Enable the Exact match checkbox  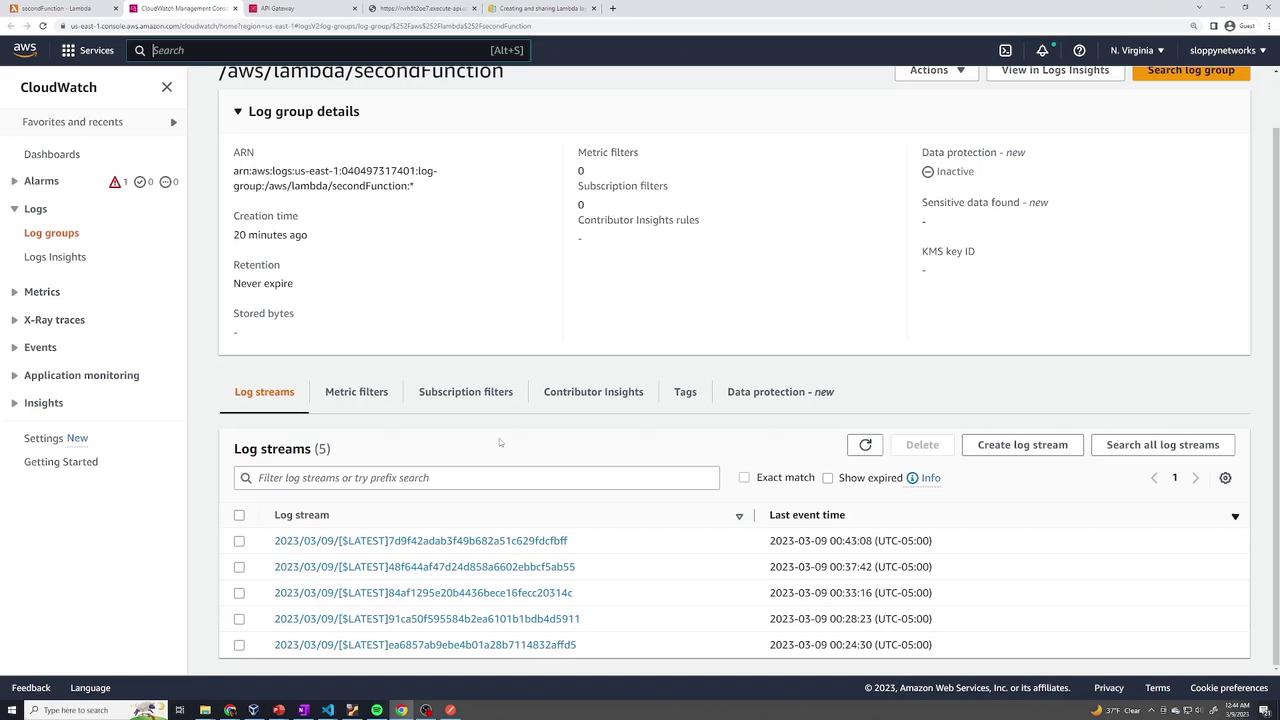point(744,478)
